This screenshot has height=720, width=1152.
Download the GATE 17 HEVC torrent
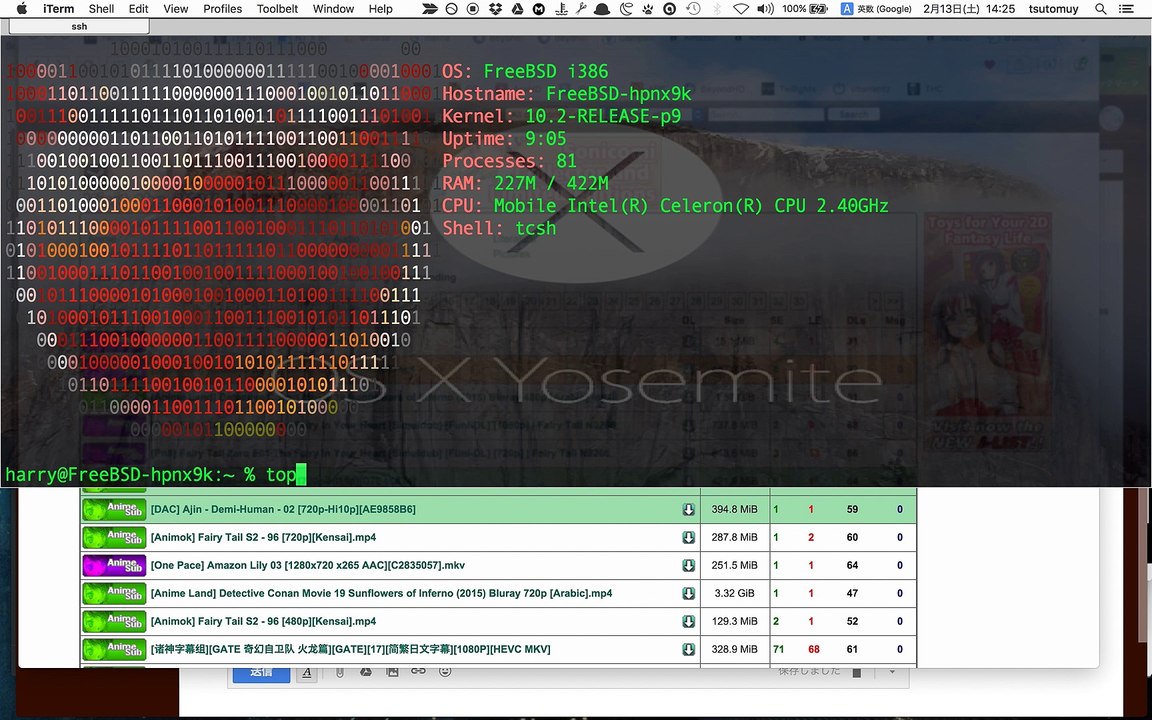click(688, 649)
